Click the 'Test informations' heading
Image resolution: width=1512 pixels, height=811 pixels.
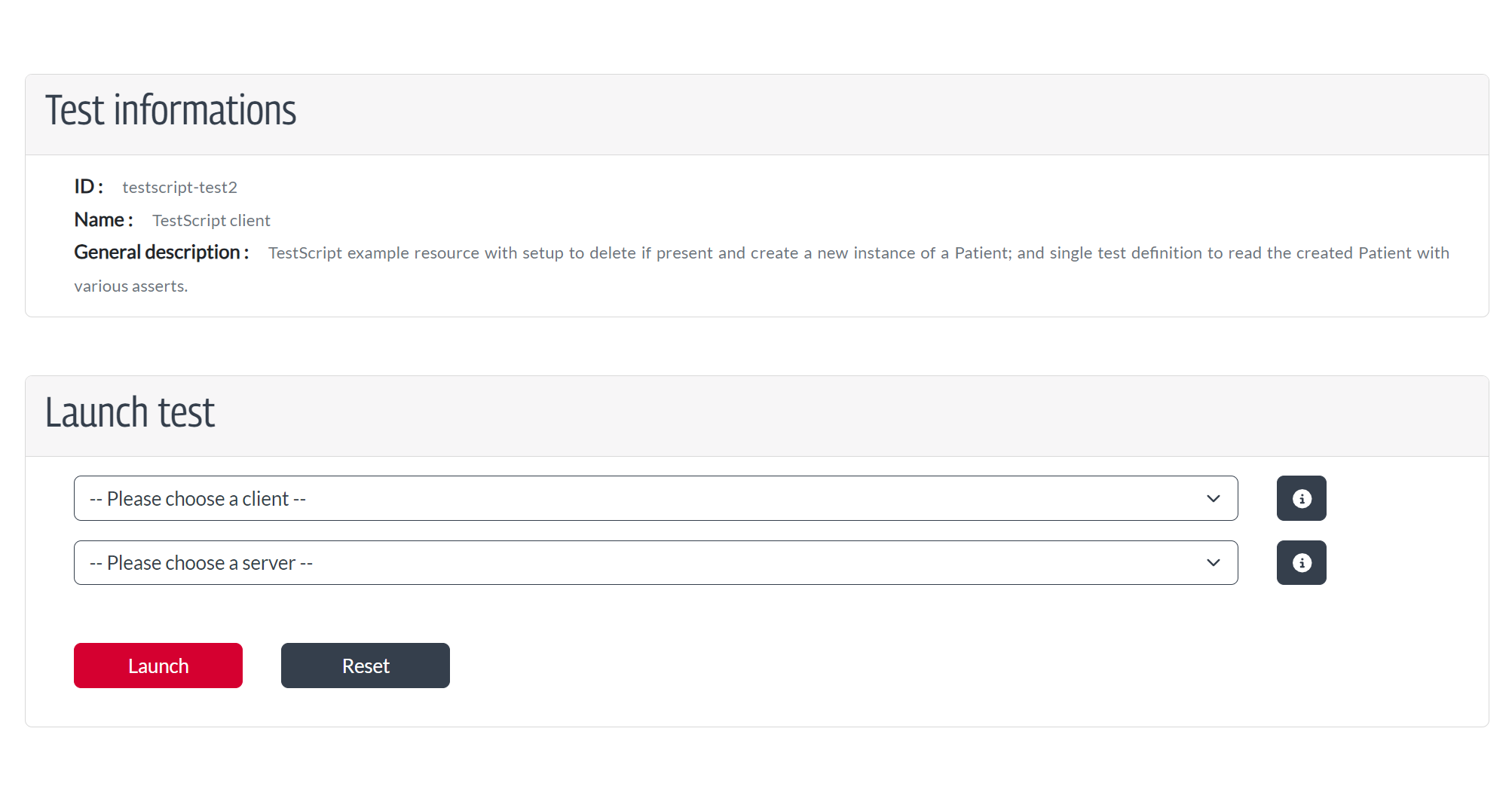(x=171, y=110)
